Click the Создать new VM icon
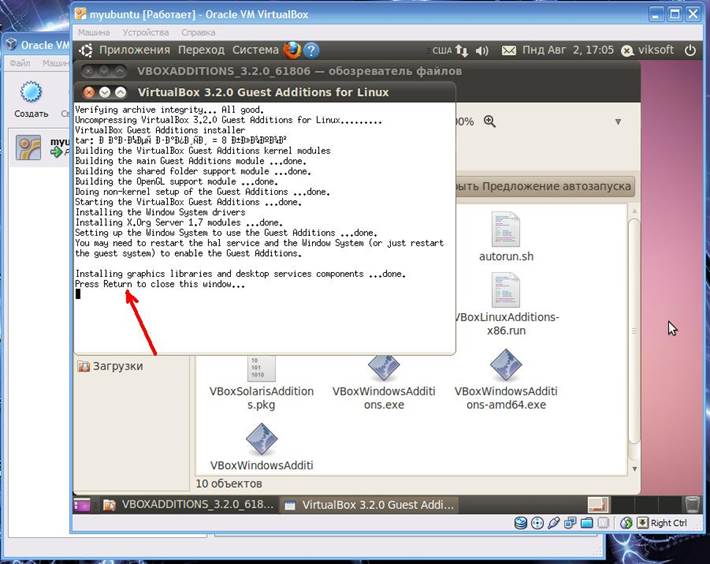 point(31,92)
